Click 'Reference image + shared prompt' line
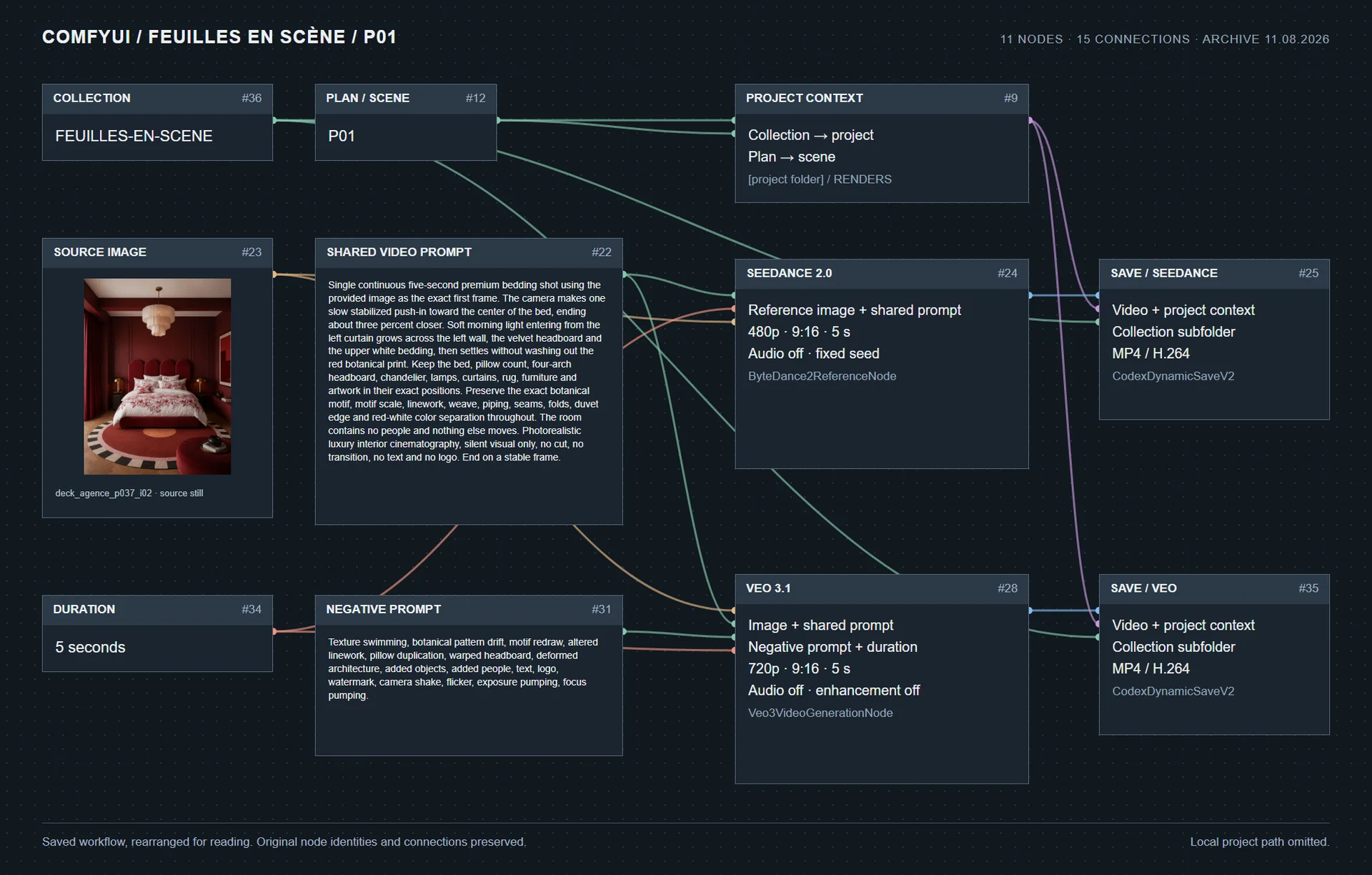1372x875 pixels. click(x=855, y=310)
